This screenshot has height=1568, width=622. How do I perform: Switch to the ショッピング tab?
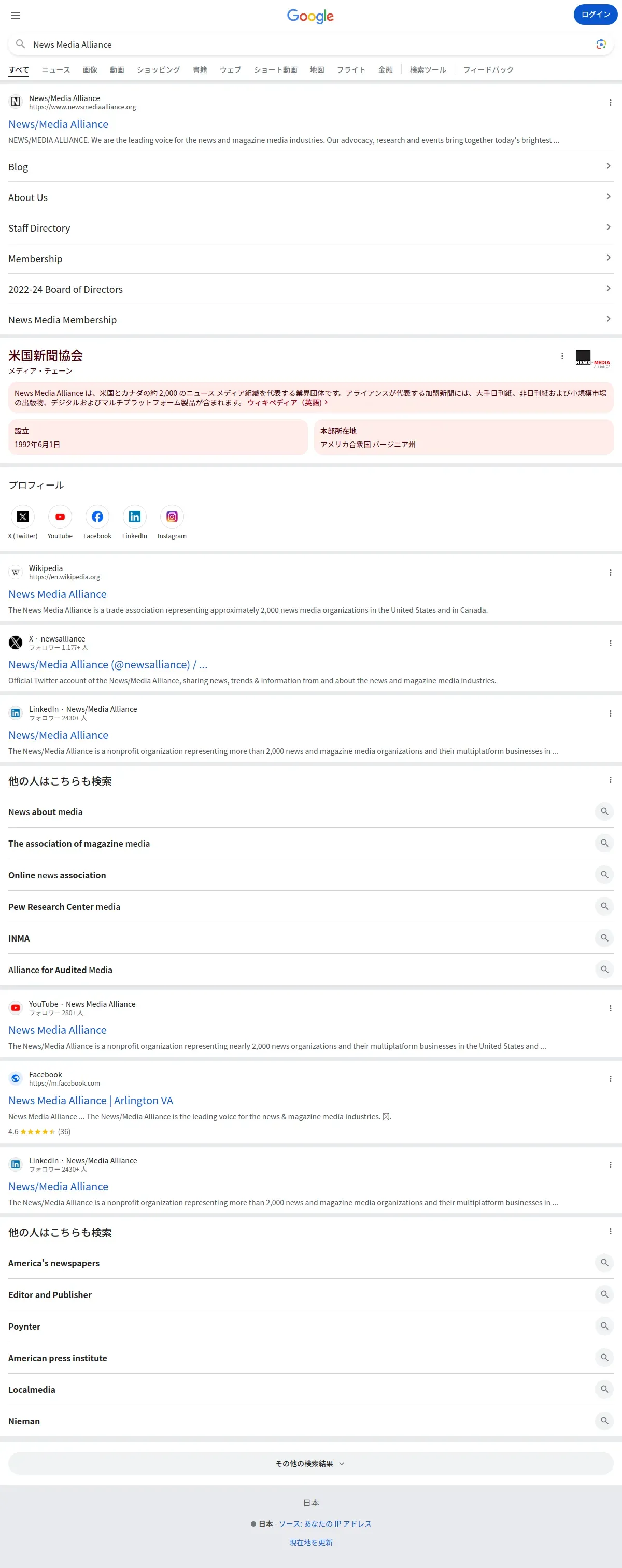pos(158,70)
